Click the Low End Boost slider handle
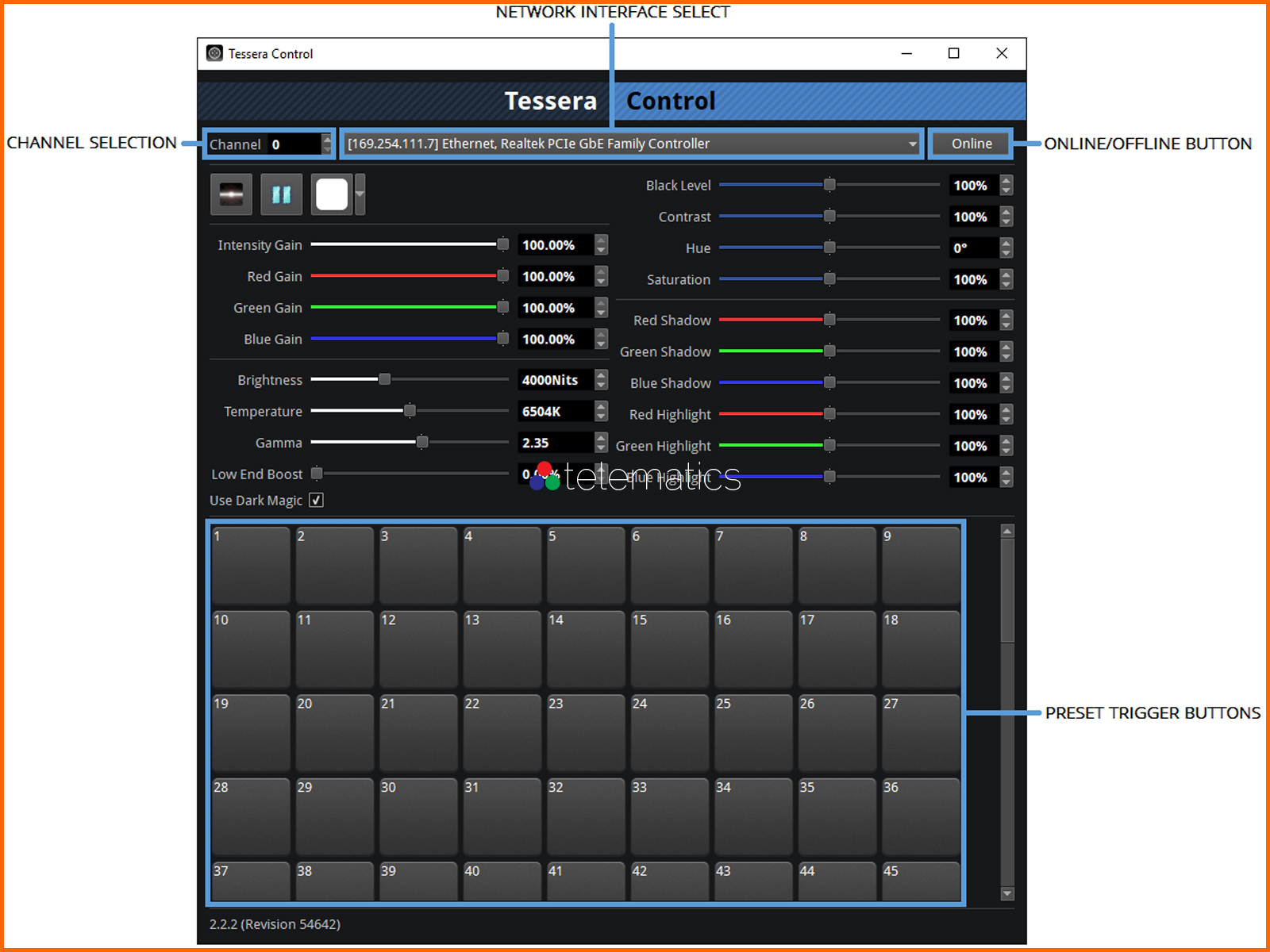This screenshot has height=952, width=1270. 317,474
